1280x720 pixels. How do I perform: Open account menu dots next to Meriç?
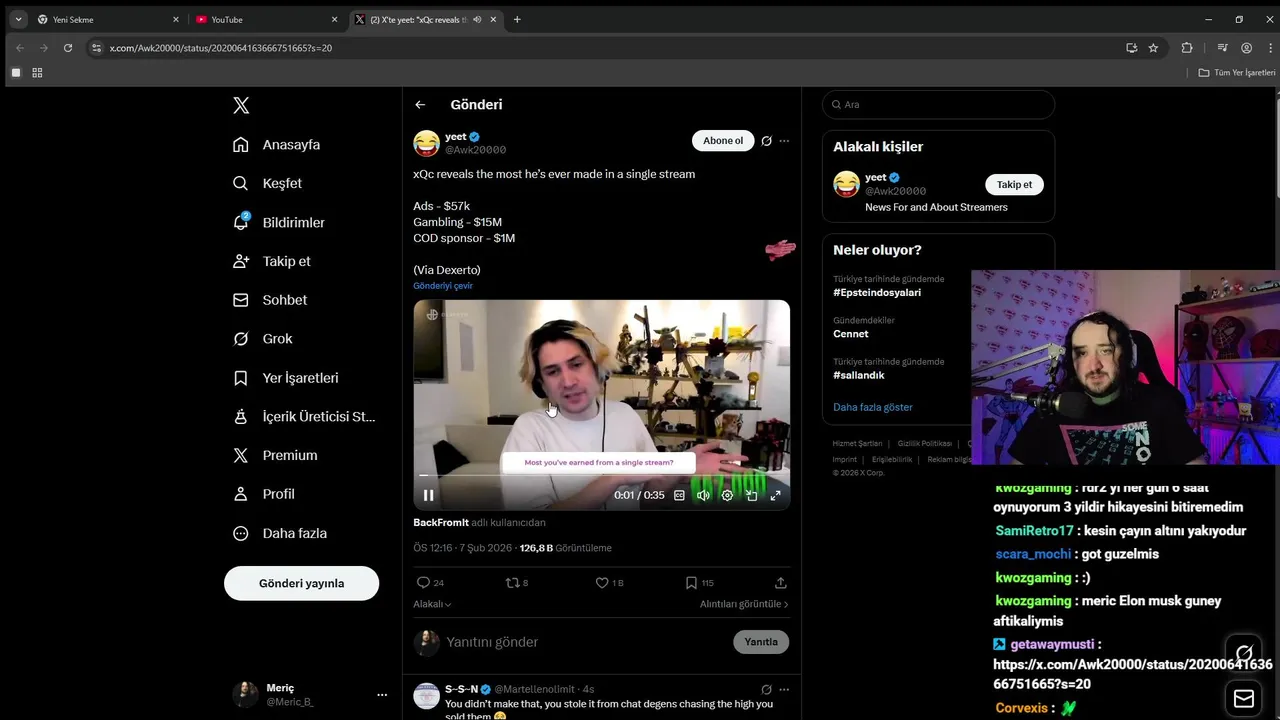point(382,694)
